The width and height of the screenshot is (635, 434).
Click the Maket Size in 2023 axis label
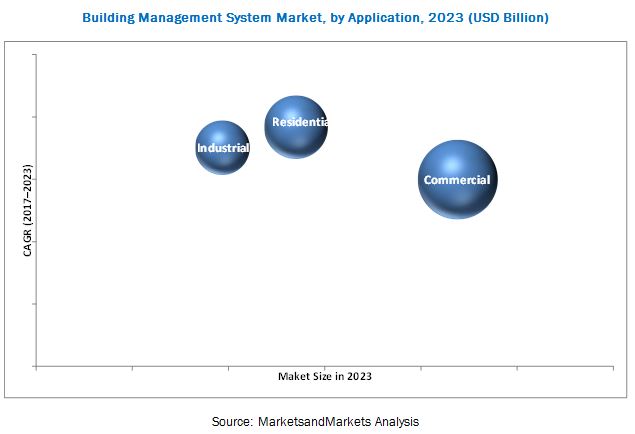click(x=323, y=376)
